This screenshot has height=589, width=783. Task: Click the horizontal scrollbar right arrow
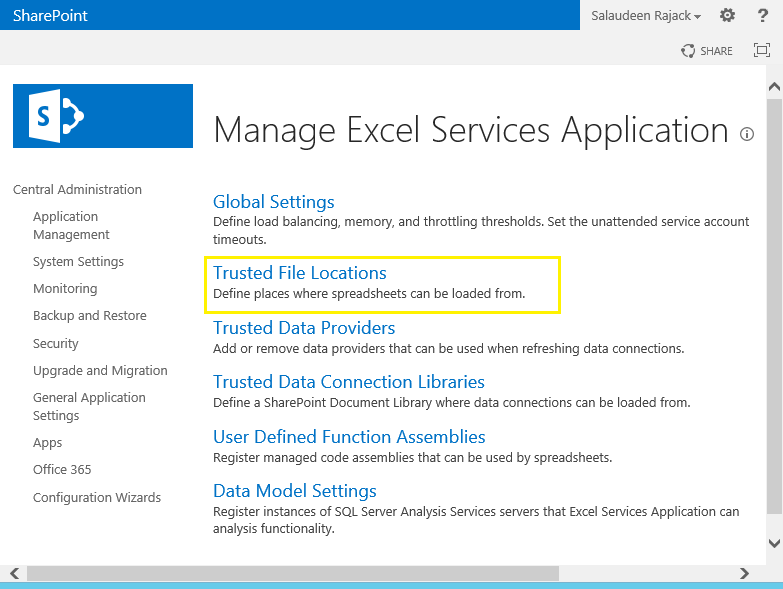744,573
